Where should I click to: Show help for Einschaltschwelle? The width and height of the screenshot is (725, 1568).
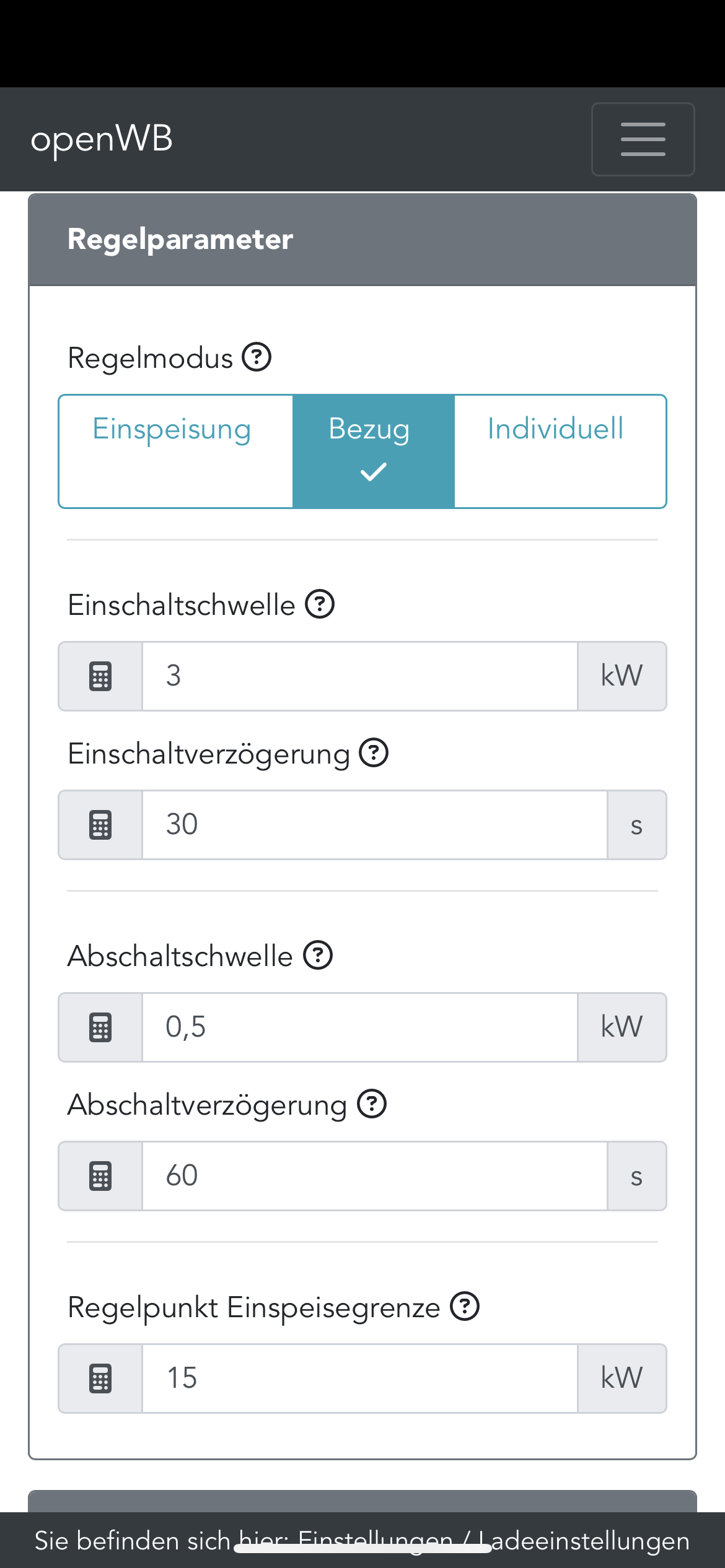(320, 604)
